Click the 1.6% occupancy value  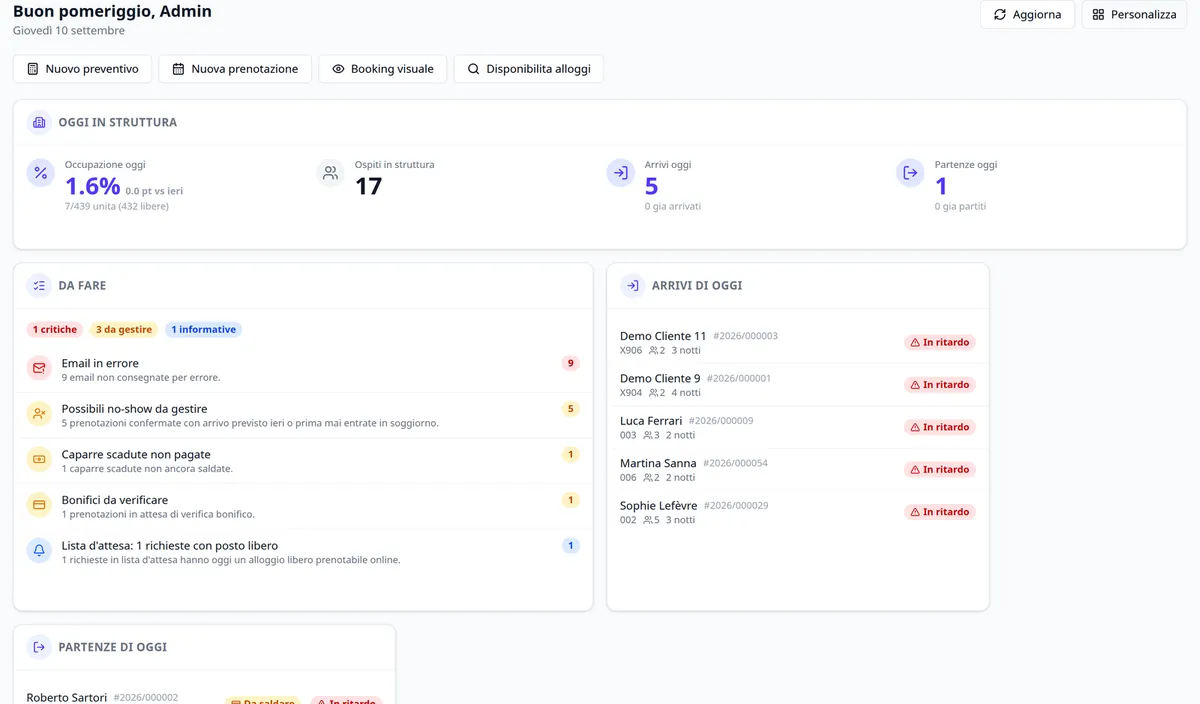93,186
